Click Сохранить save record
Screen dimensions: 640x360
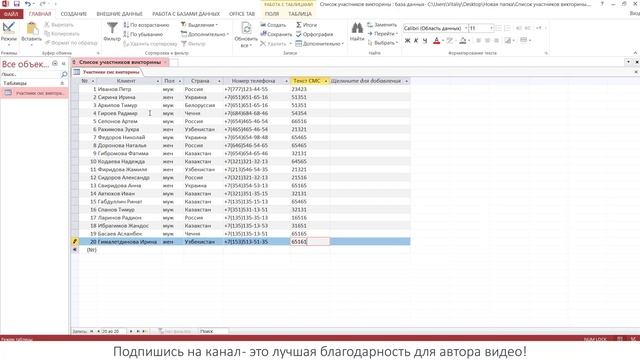276,34
